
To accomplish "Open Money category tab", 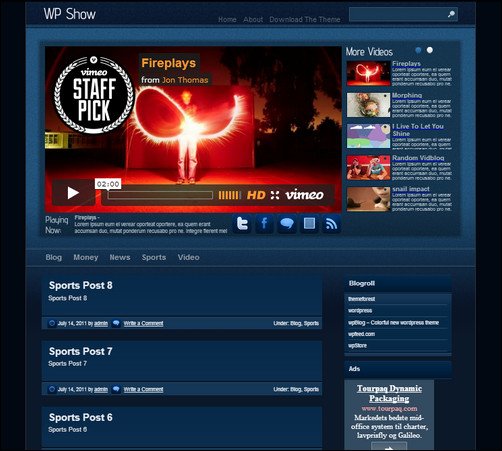I will 86,257.
